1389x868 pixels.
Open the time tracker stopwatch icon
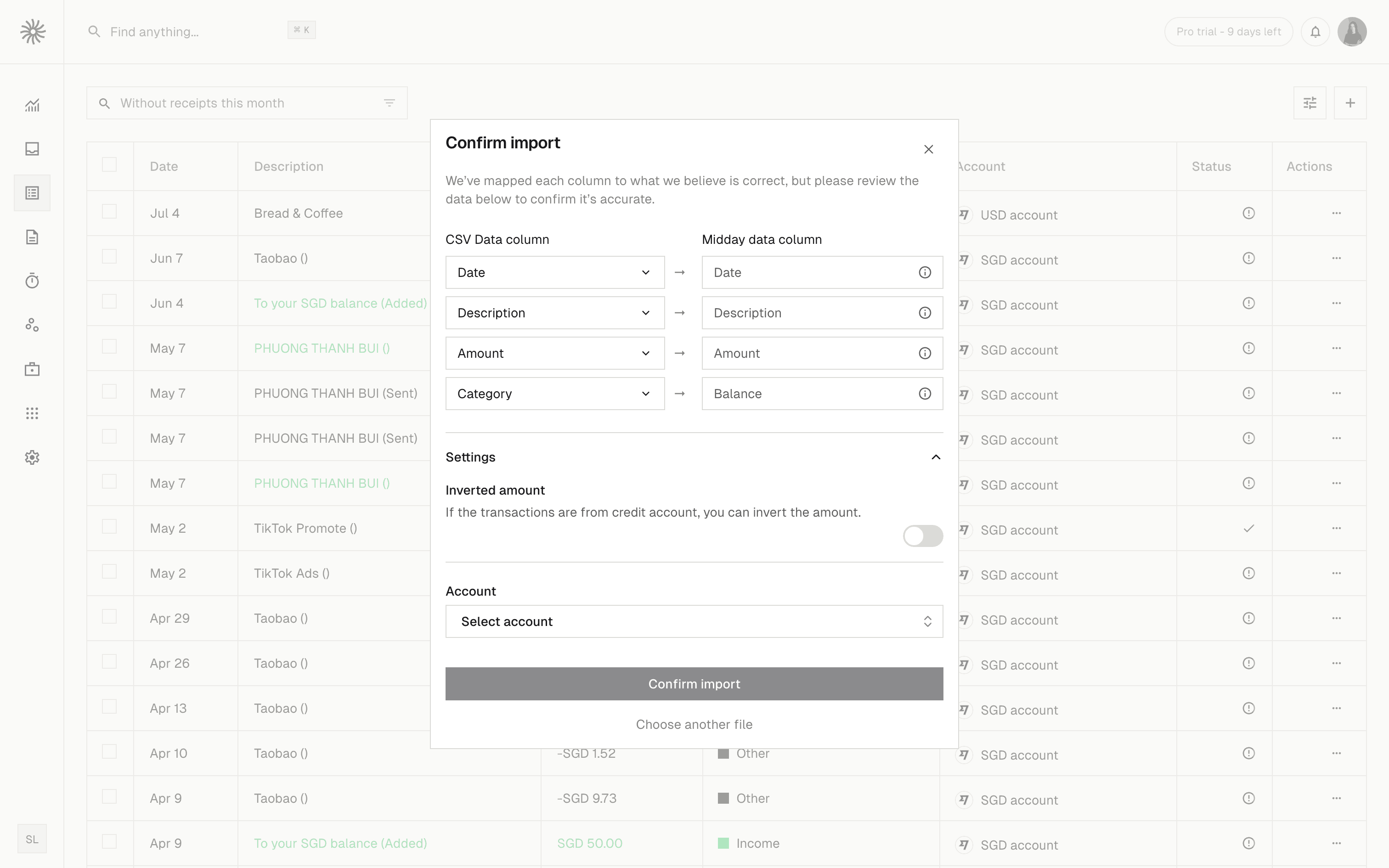click(32, 281)
